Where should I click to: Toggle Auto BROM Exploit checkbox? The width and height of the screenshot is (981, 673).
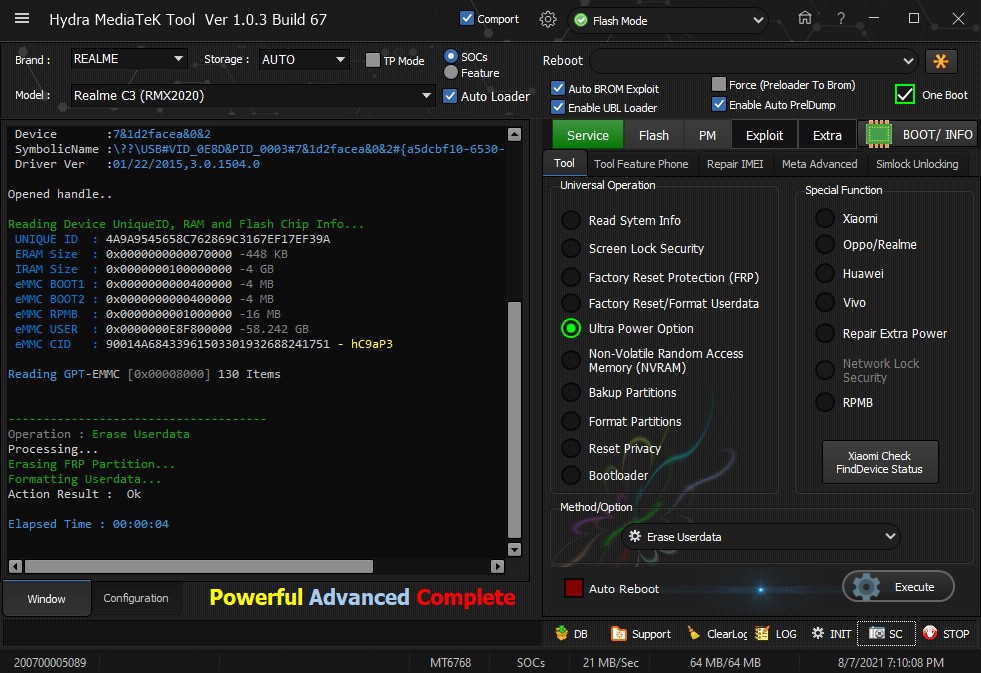pyautogui.click(x=558, y=88)
